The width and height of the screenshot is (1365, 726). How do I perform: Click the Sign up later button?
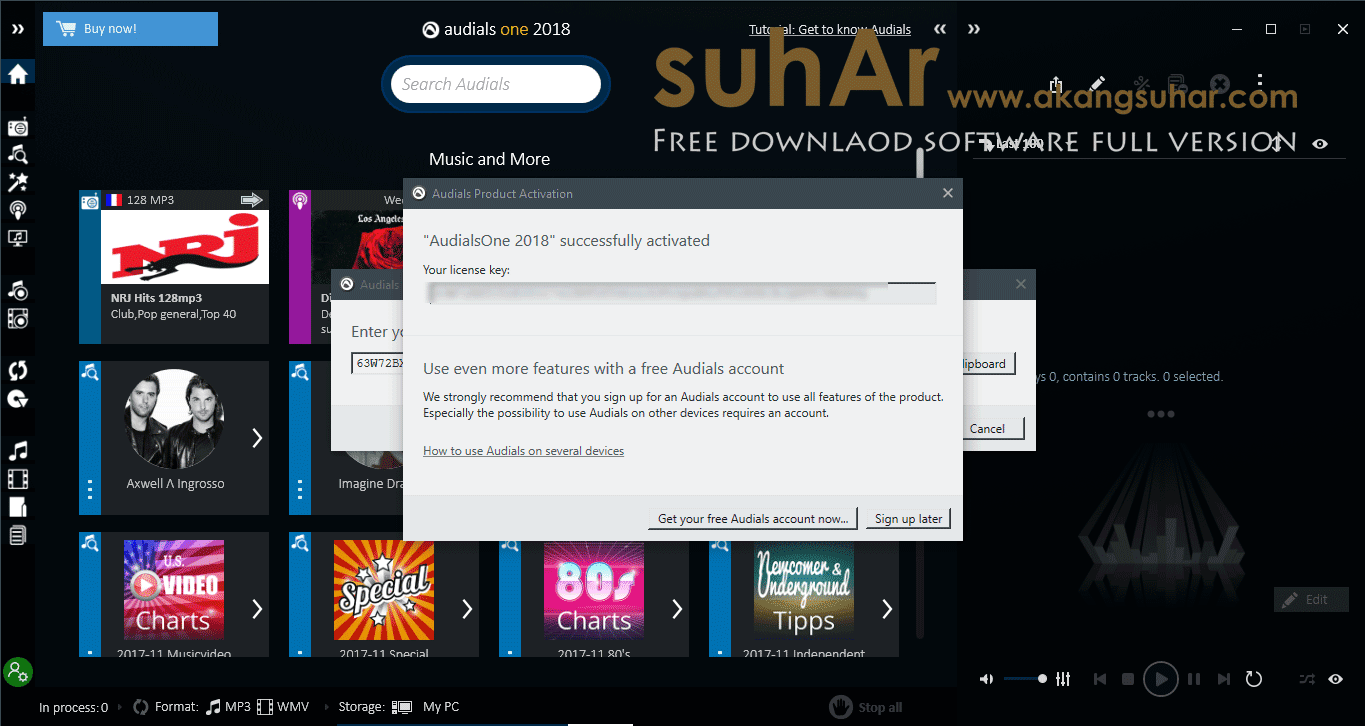(908, 519)
